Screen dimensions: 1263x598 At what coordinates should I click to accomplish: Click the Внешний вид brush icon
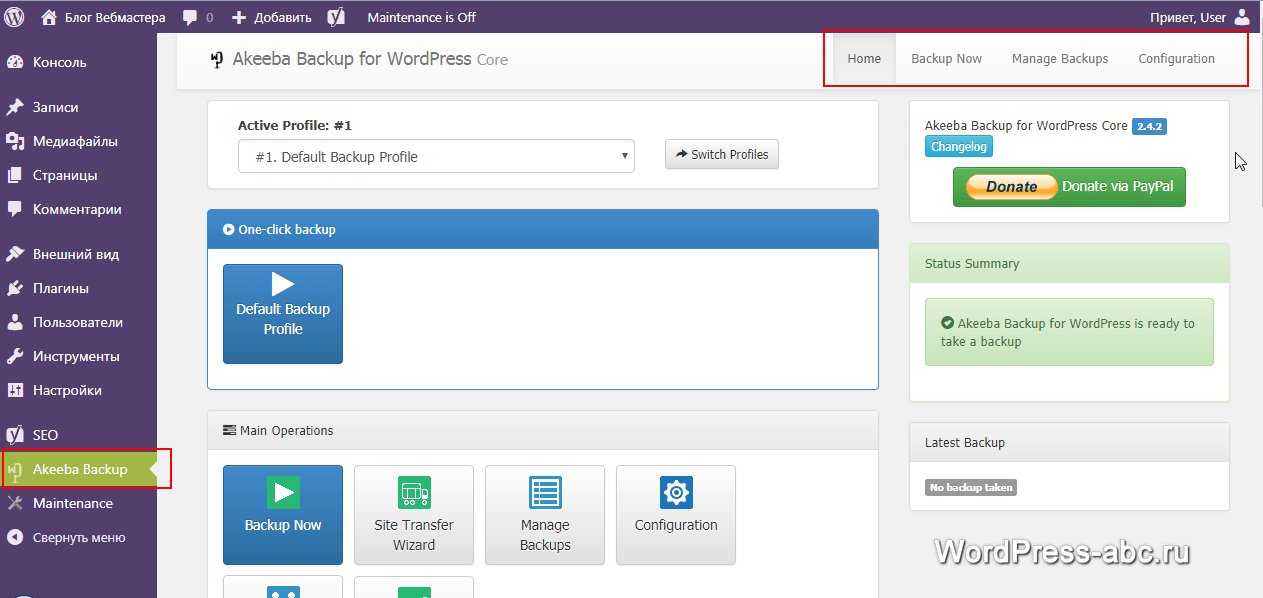point(15,254)
